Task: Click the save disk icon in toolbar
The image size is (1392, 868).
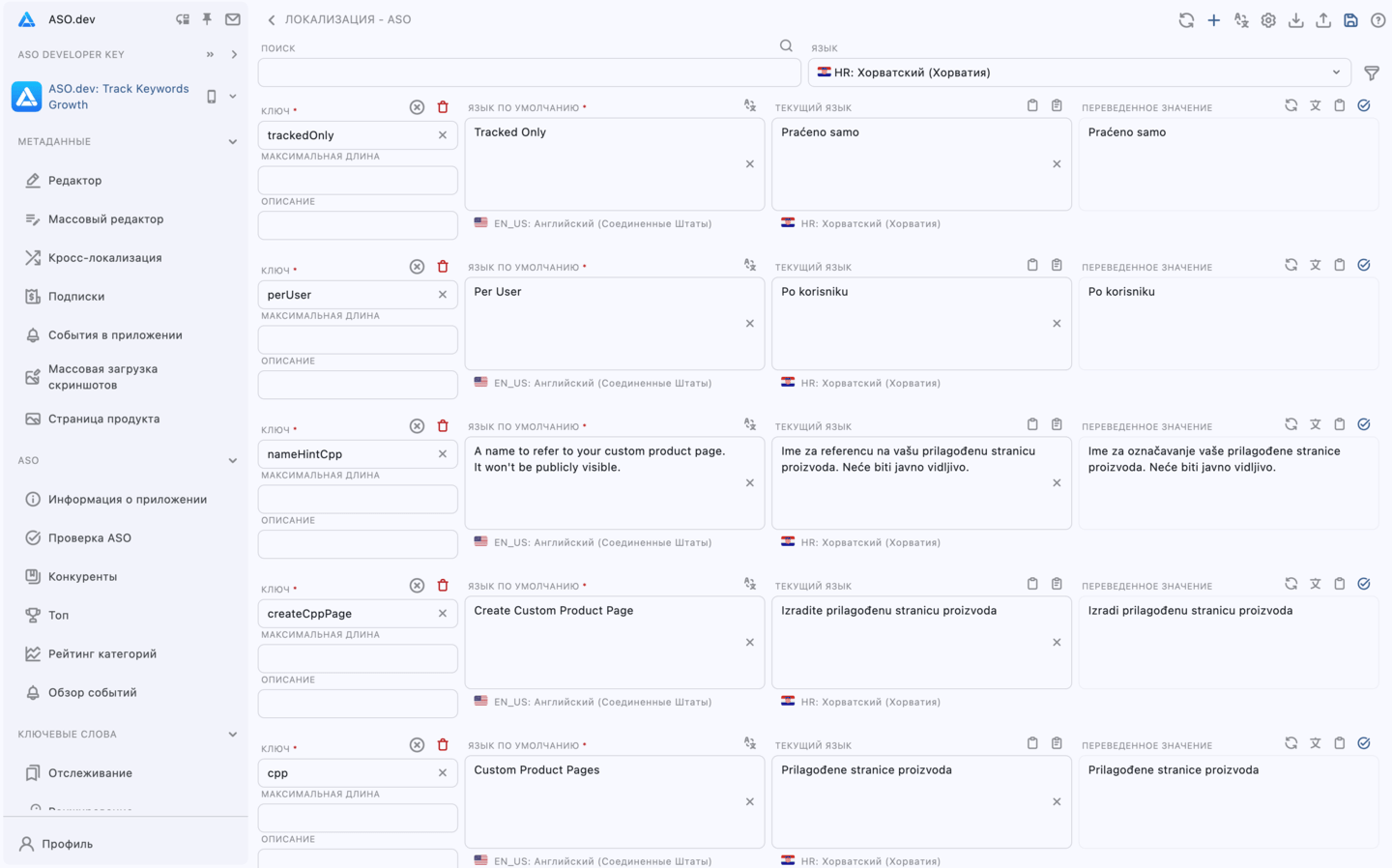Action: click(x=1350, y=20)
